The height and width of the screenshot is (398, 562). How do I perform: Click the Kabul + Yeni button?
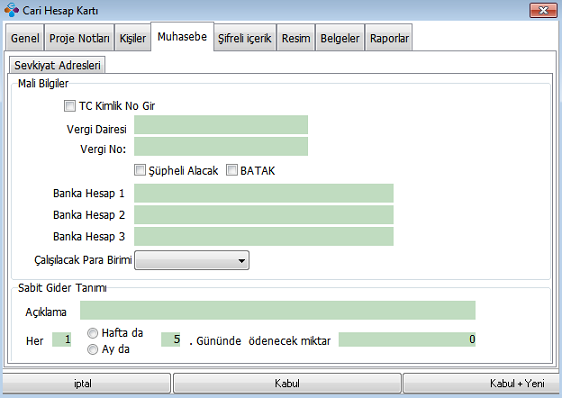click(482, 383)
